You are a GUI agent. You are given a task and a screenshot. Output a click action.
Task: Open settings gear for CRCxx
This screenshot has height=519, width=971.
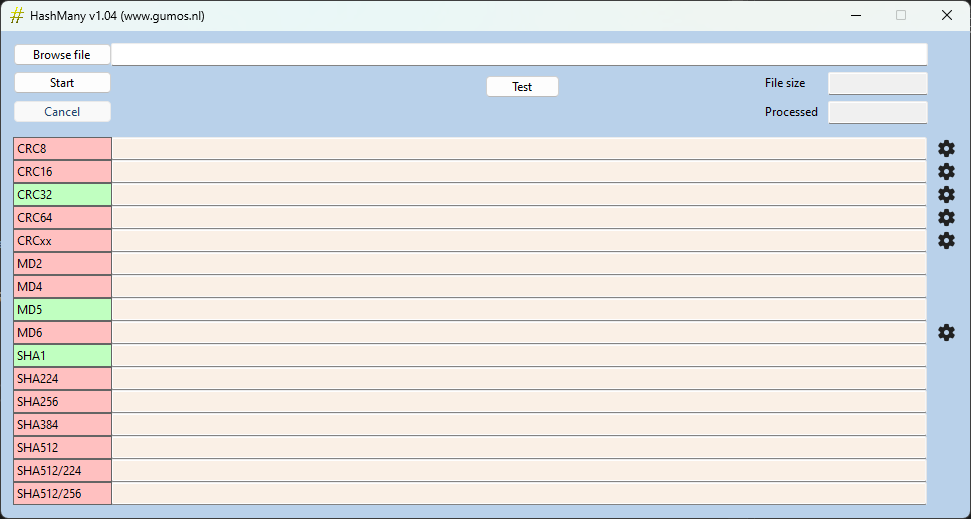pos(946,240)
